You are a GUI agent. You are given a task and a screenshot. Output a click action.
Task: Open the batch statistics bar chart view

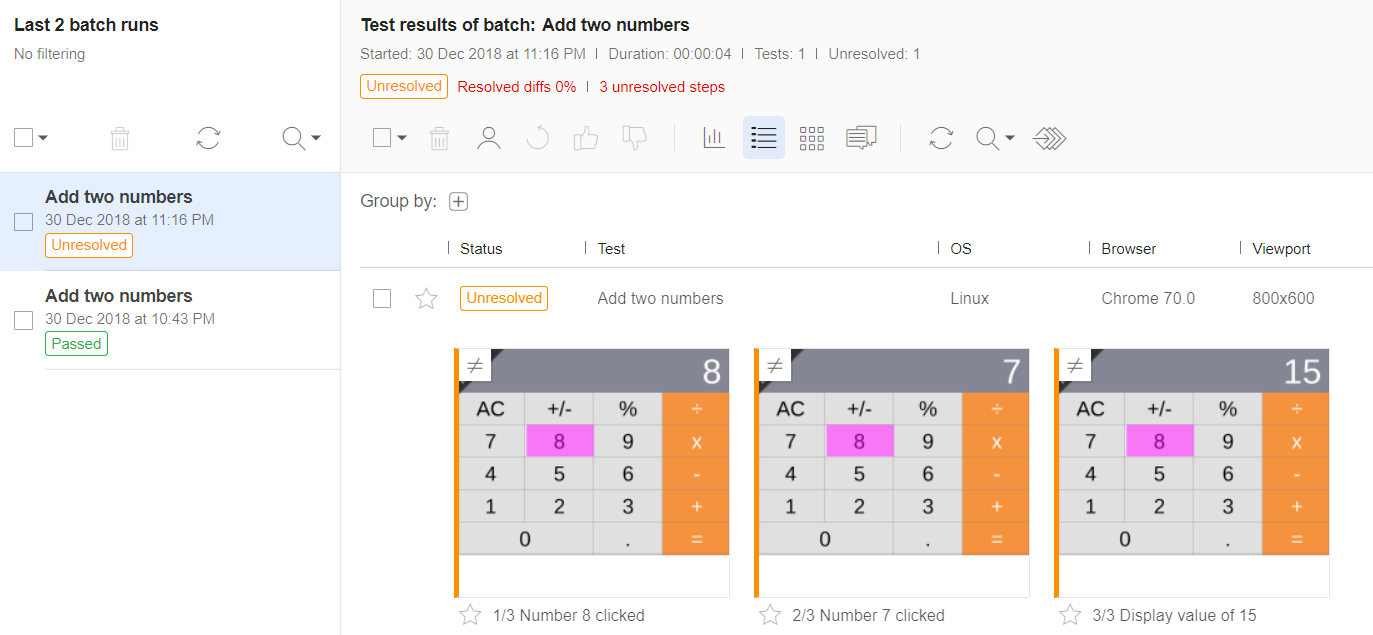[x=714, y=138]
